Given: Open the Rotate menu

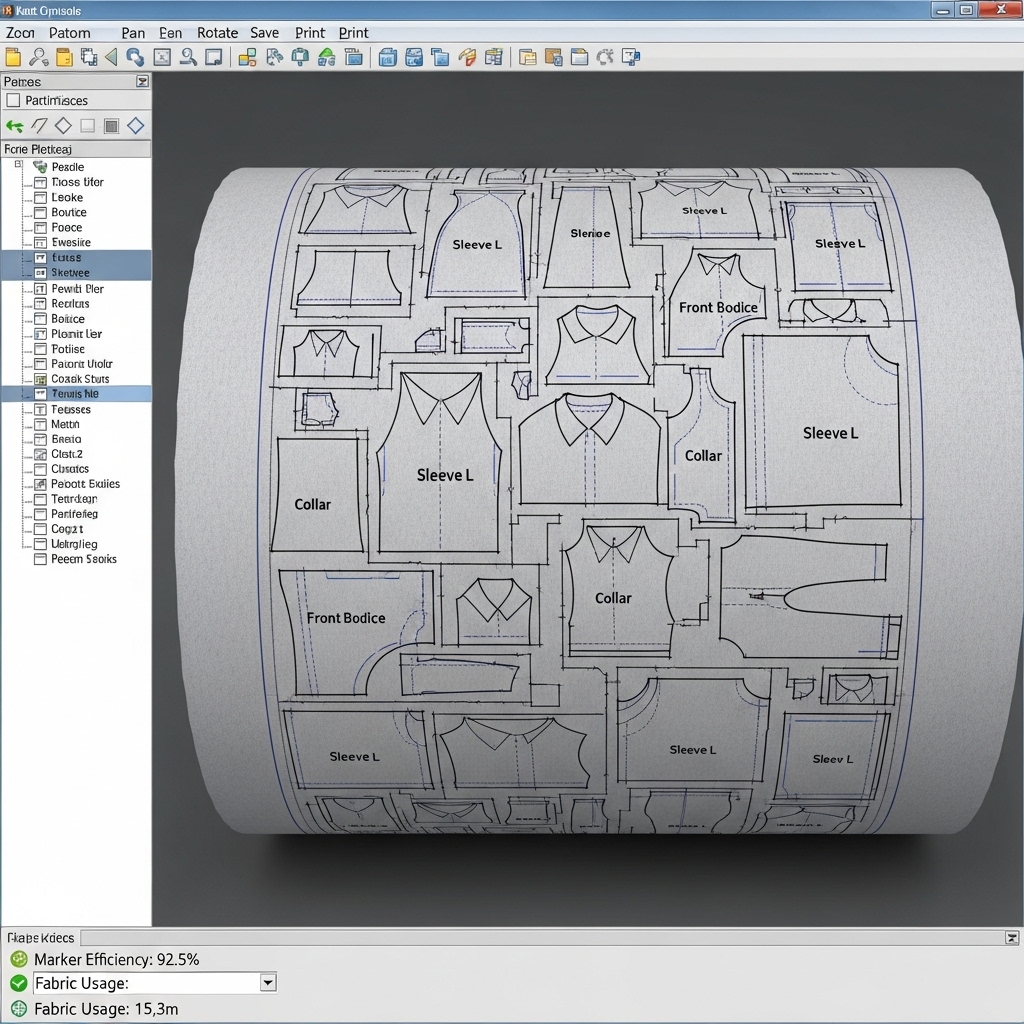Looking at the screenshot, I should [x=217, y=33].
